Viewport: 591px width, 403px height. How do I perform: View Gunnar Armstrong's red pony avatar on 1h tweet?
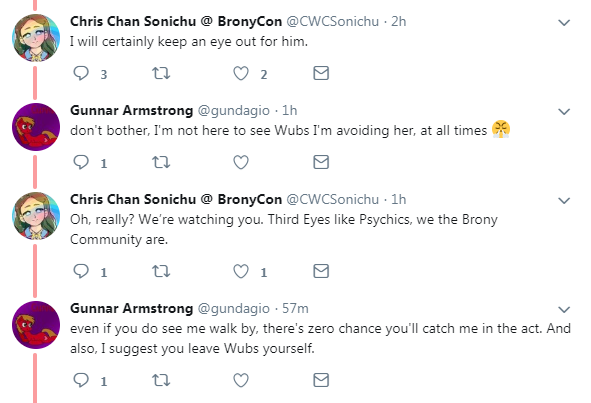click(36, 127)
